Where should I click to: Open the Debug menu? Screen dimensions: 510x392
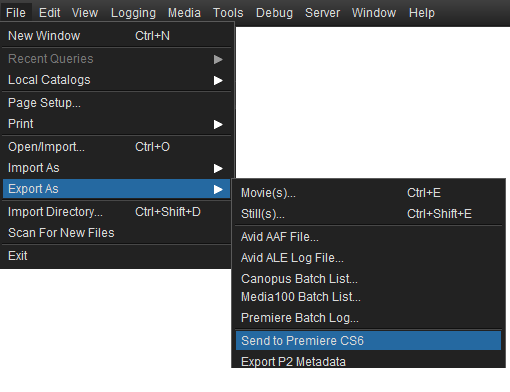click(x=274, y=13)
